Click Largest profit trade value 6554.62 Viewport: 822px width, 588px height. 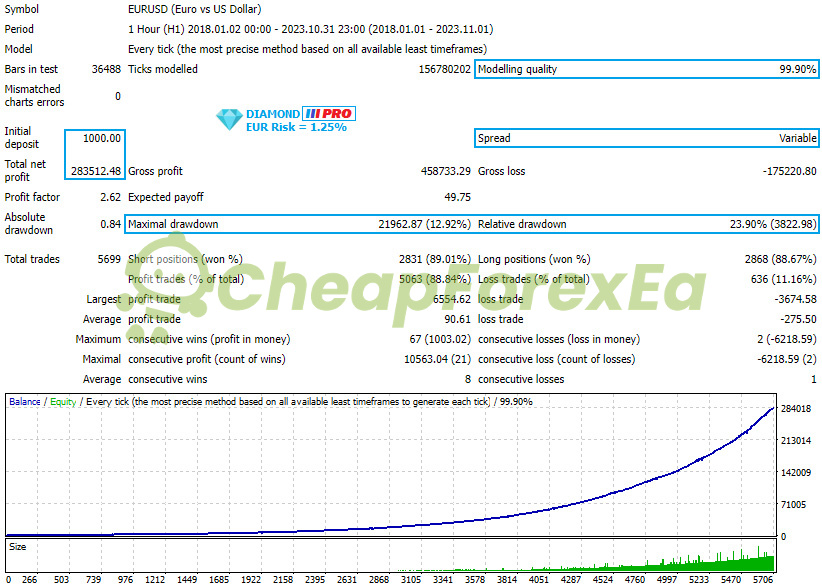tap(452, 299)
